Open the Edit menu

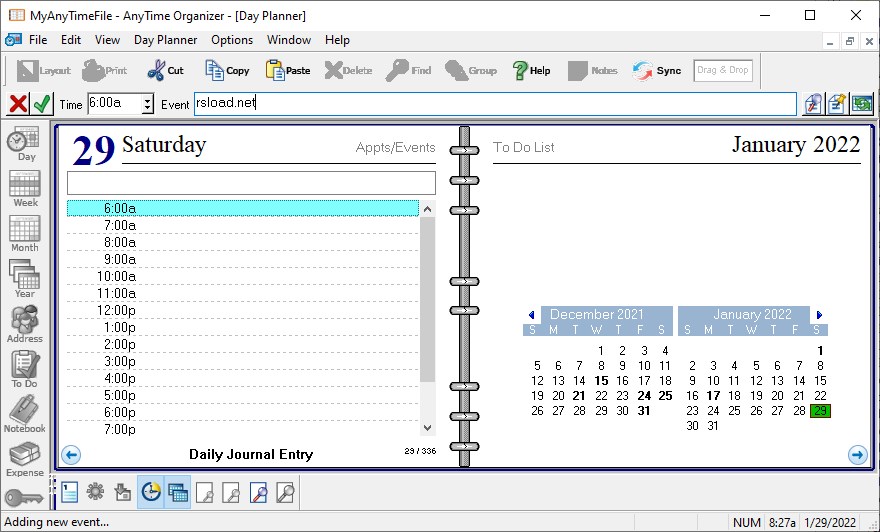pyautogui.click(x=71, y=40)
